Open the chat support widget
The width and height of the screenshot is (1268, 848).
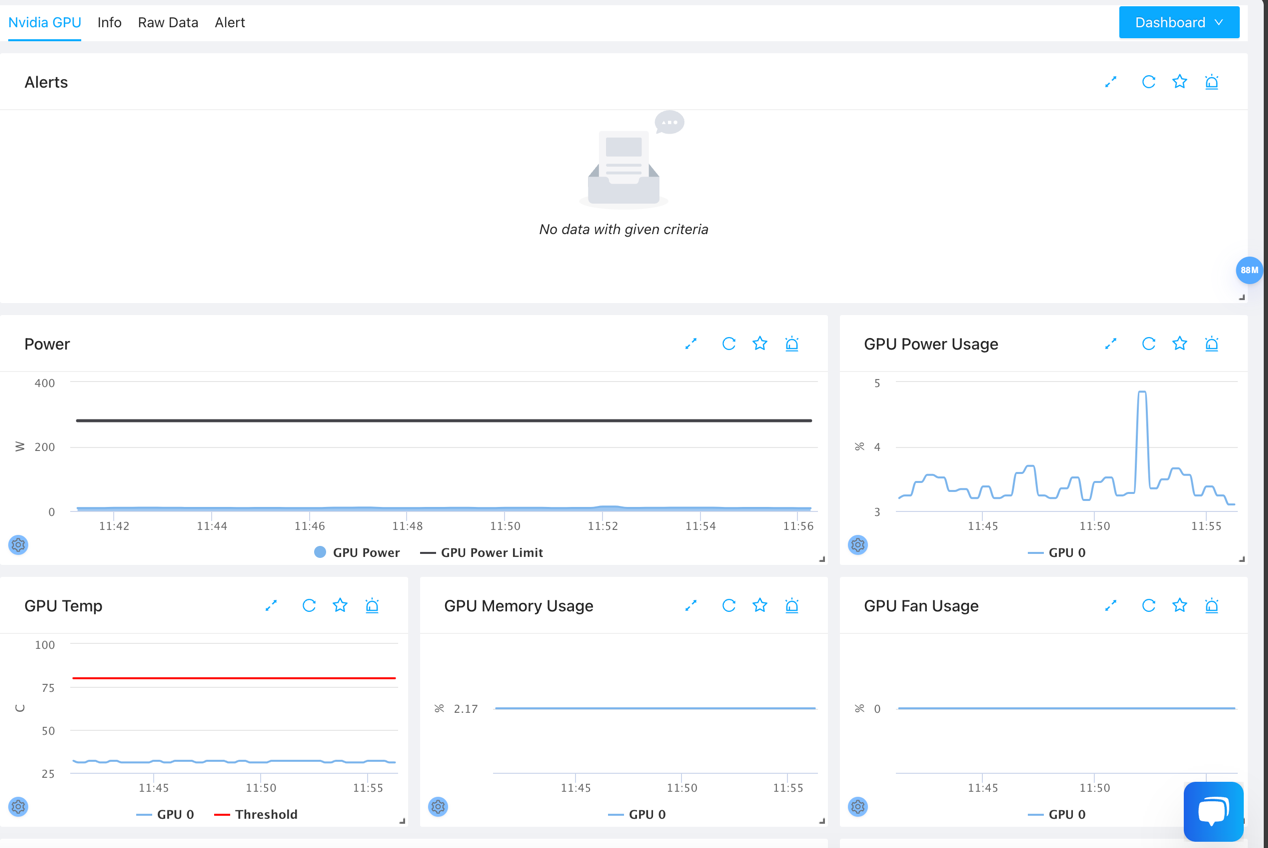[x=1213, y=811]
